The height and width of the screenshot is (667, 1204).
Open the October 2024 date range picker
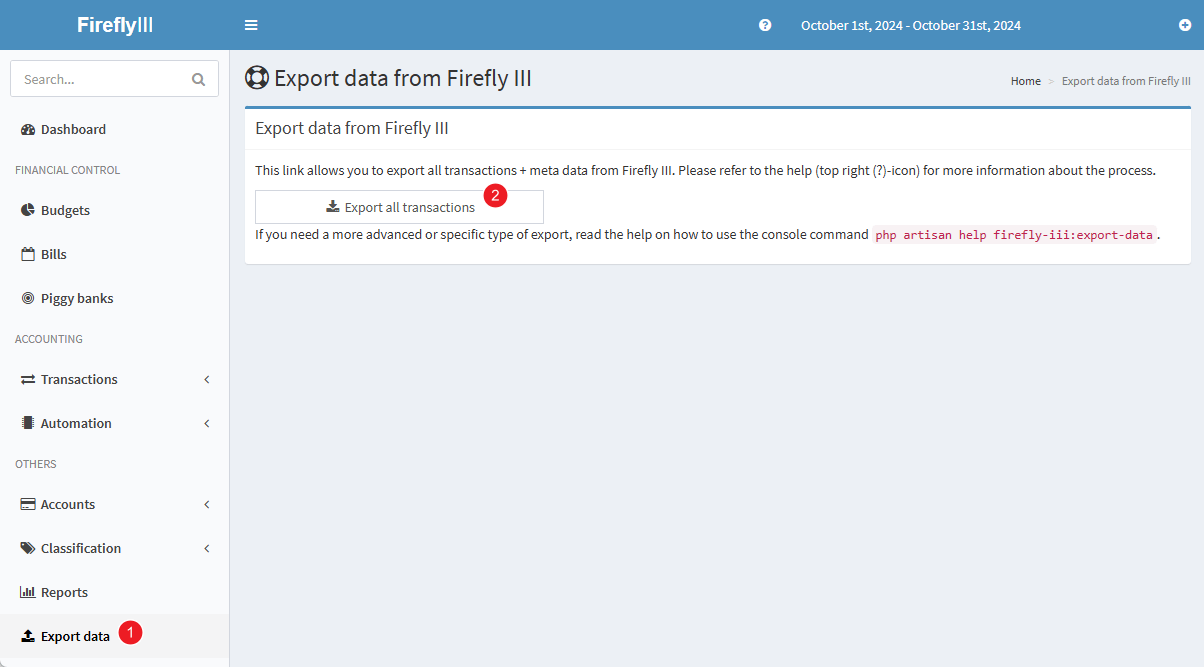coord(910,25)
